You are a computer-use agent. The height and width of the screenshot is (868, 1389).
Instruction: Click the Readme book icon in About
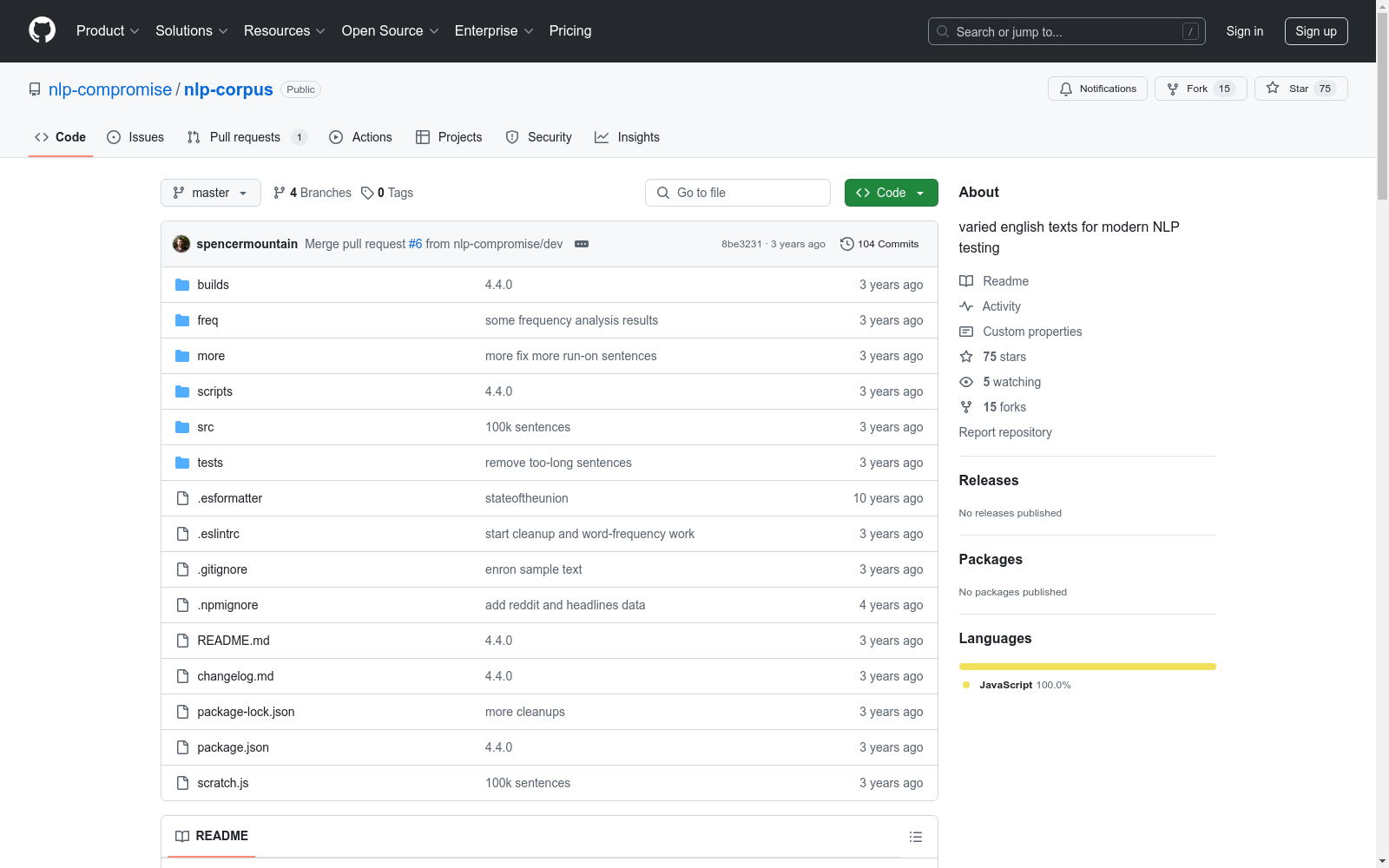[x=966, y=281]
